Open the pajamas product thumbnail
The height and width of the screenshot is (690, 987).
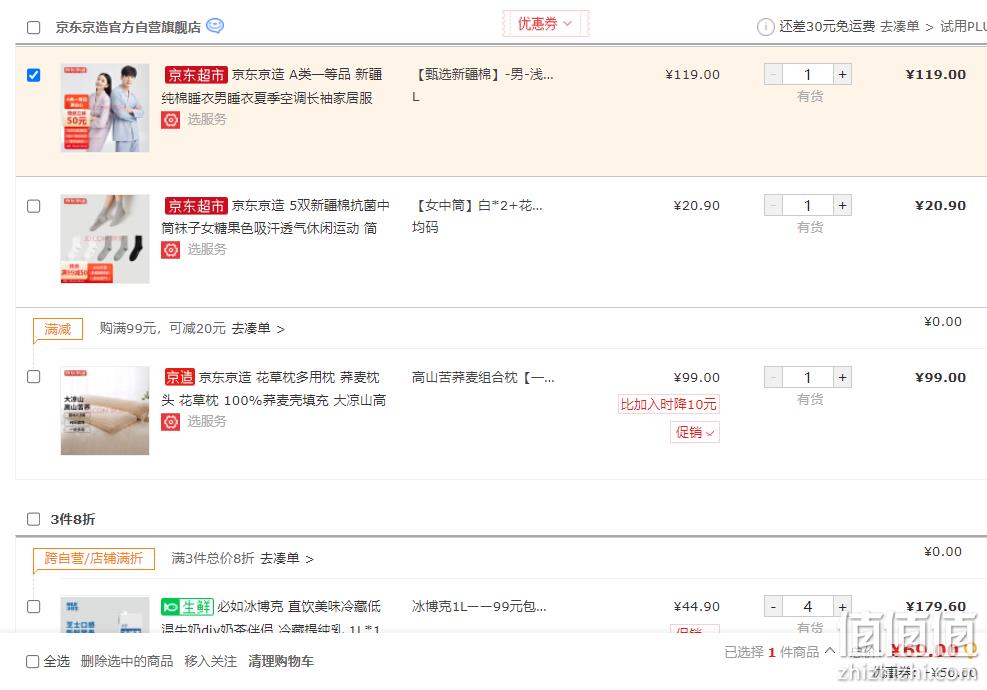click(105, 108)
